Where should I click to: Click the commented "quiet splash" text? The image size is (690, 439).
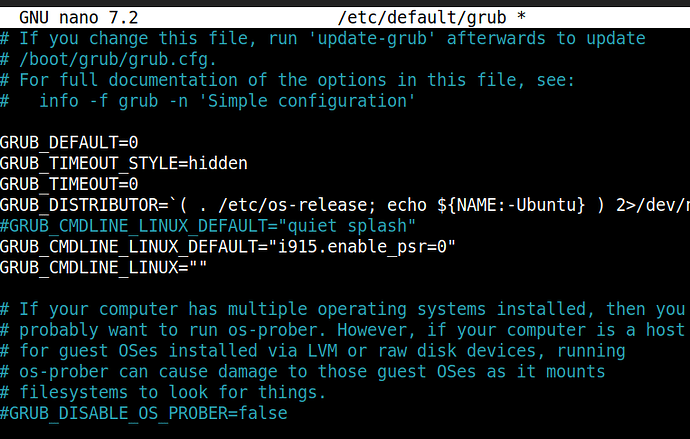pyautogui.click(x=346, y=226)
